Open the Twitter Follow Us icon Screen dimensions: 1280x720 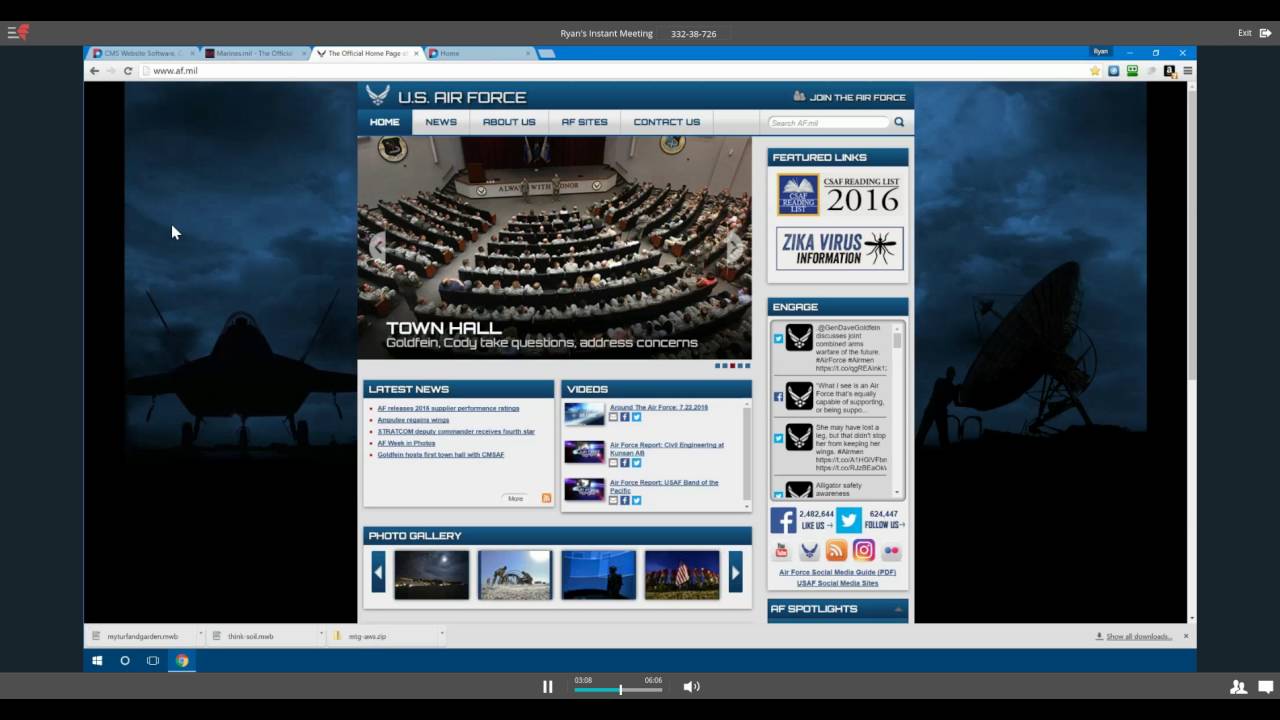pyautogui.click(x=849, y=520)
